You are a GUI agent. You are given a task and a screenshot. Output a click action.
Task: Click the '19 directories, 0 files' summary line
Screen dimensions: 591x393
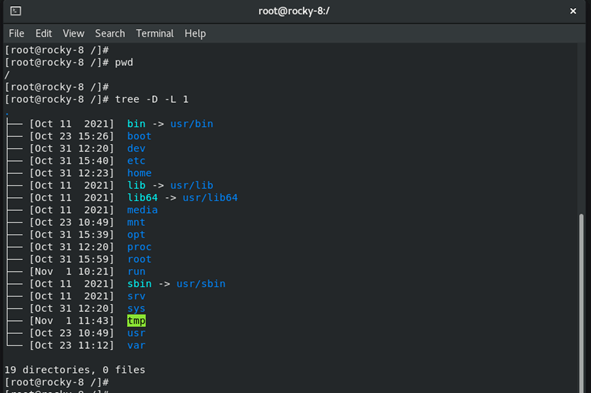pyautogui.click(x=75, y=370)
